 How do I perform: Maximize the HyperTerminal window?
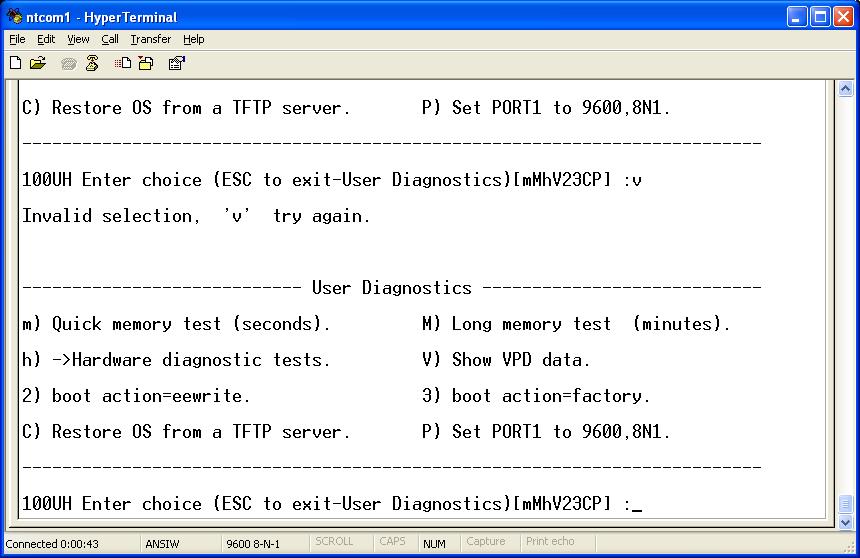[819, 16]
